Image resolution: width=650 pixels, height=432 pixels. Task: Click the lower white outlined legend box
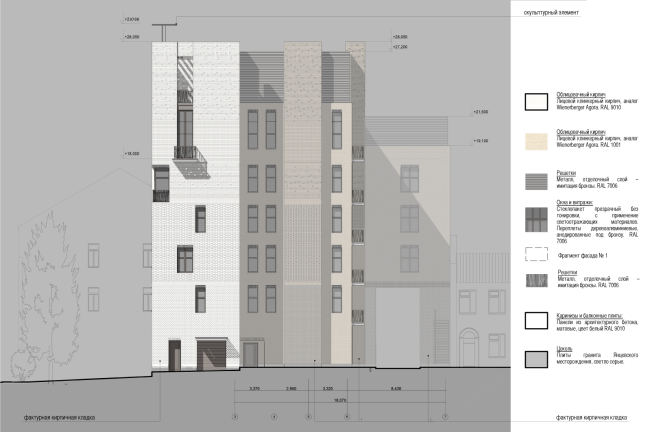coord(536,320)
